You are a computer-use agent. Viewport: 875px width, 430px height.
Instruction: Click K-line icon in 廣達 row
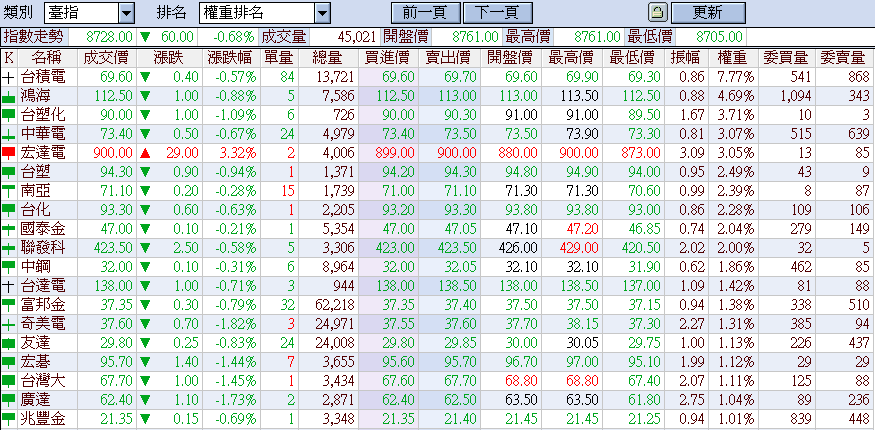pyautogui.click(x=8, y=399)
